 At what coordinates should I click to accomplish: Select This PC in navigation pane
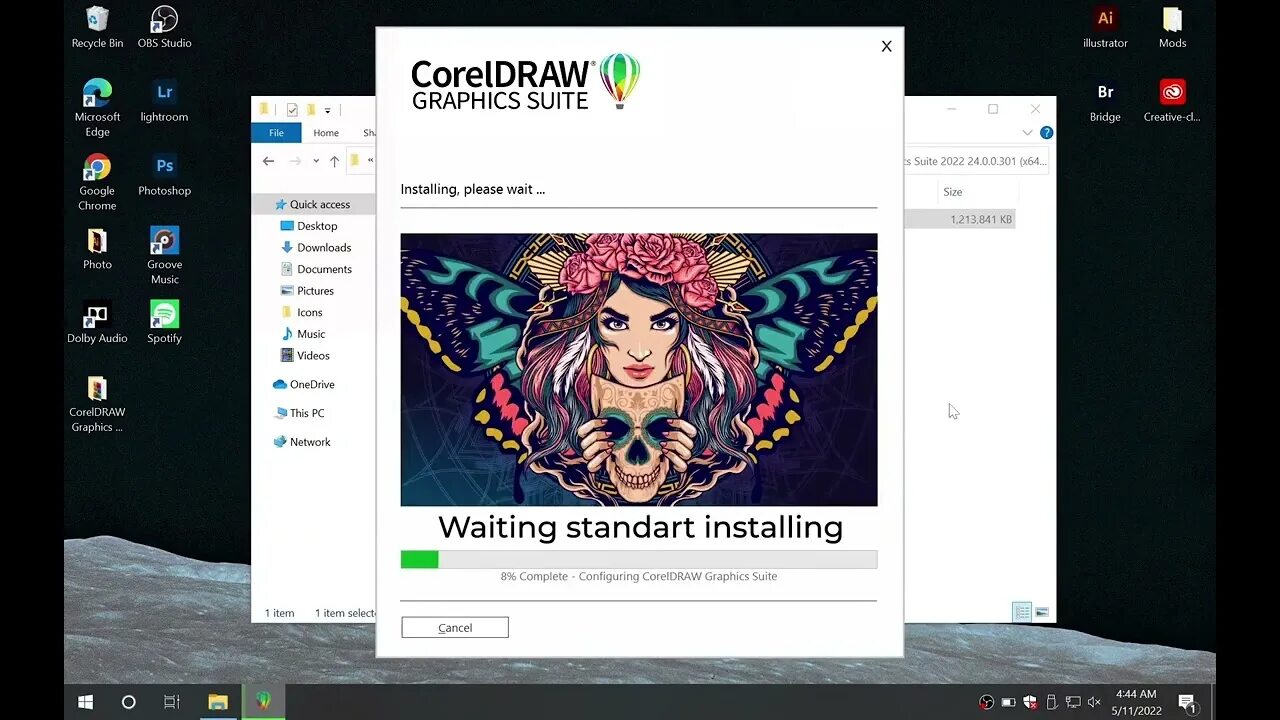pyautogui.click(x=298, y=413)
